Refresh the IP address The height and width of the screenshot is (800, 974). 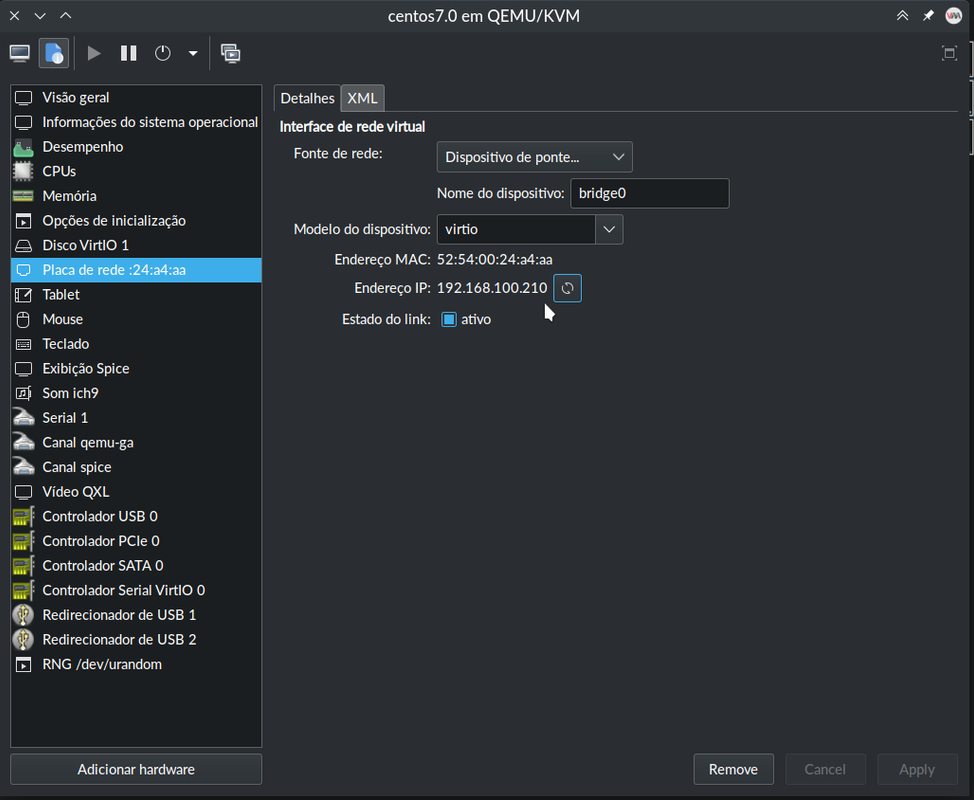[x=567, y=288]
